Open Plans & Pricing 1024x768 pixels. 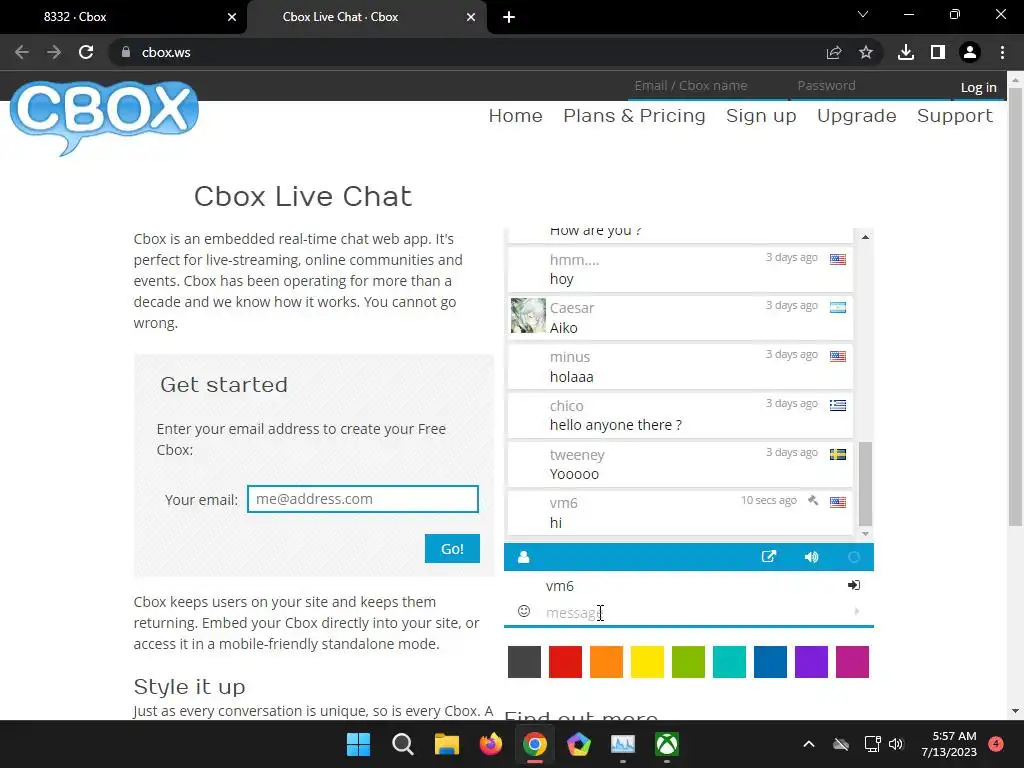634,116
